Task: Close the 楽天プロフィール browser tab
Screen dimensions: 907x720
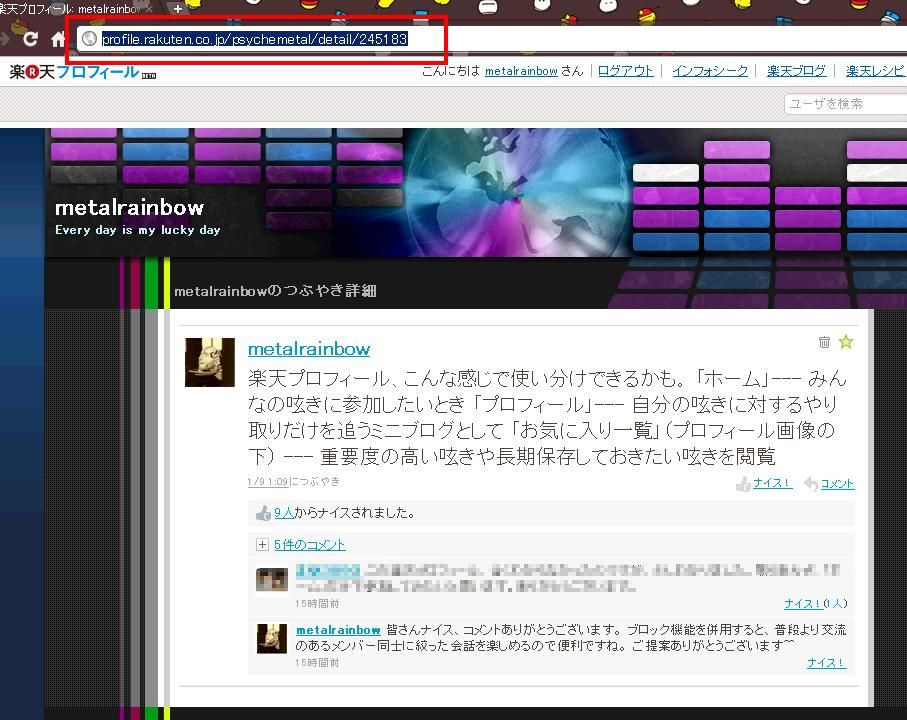Action: 149,9
